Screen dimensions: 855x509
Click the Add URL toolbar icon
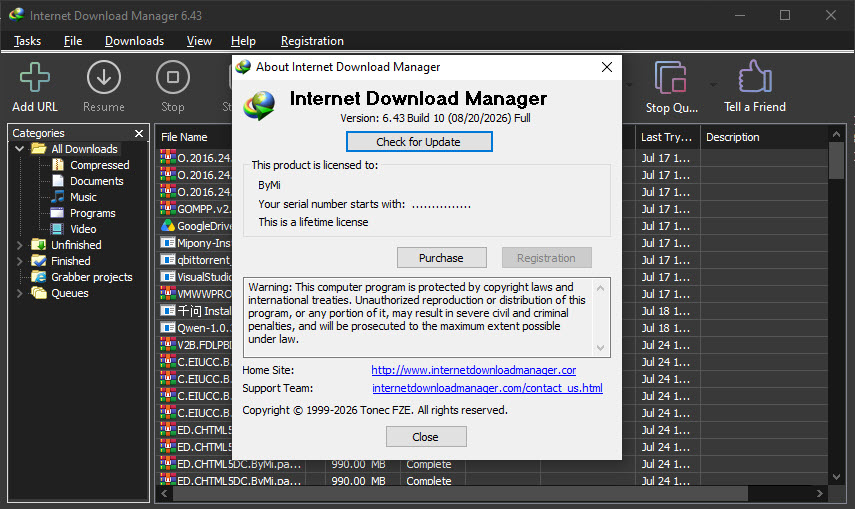tap(34, 77)
